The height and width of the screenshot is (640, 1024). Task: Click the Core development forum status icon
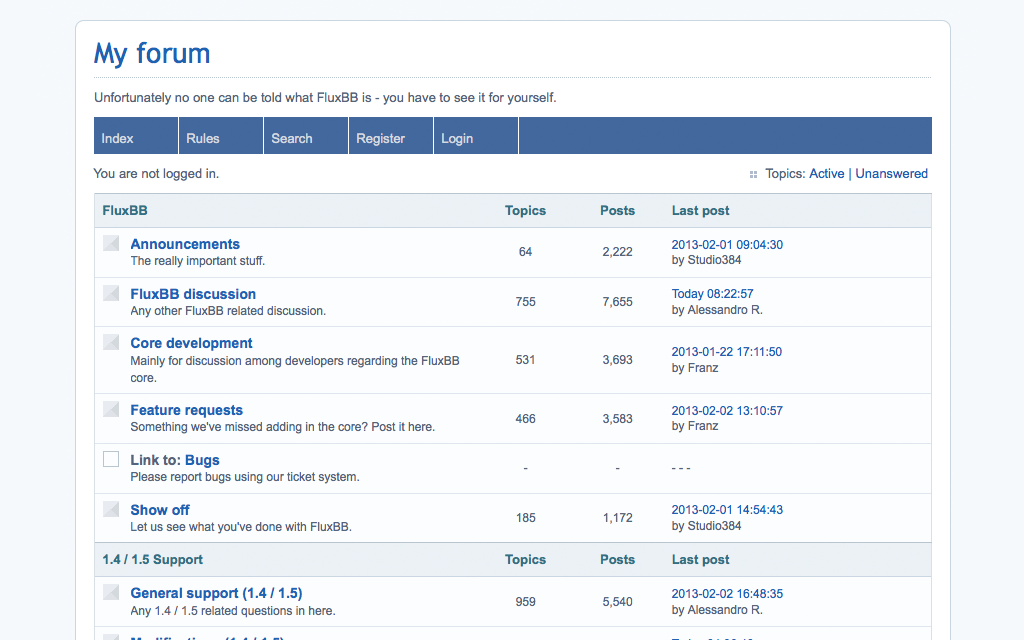click(111, 342)
